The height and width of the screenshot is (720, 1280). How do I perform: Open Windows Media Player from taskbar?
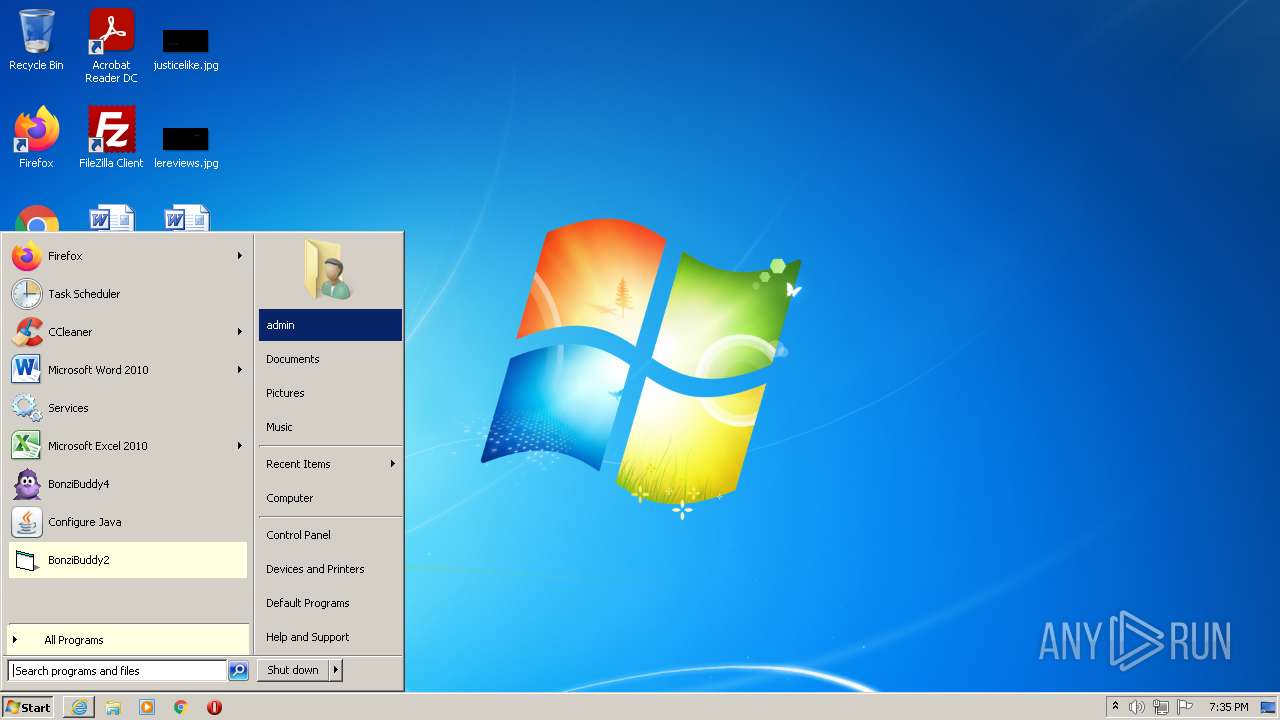click(147, 707)
